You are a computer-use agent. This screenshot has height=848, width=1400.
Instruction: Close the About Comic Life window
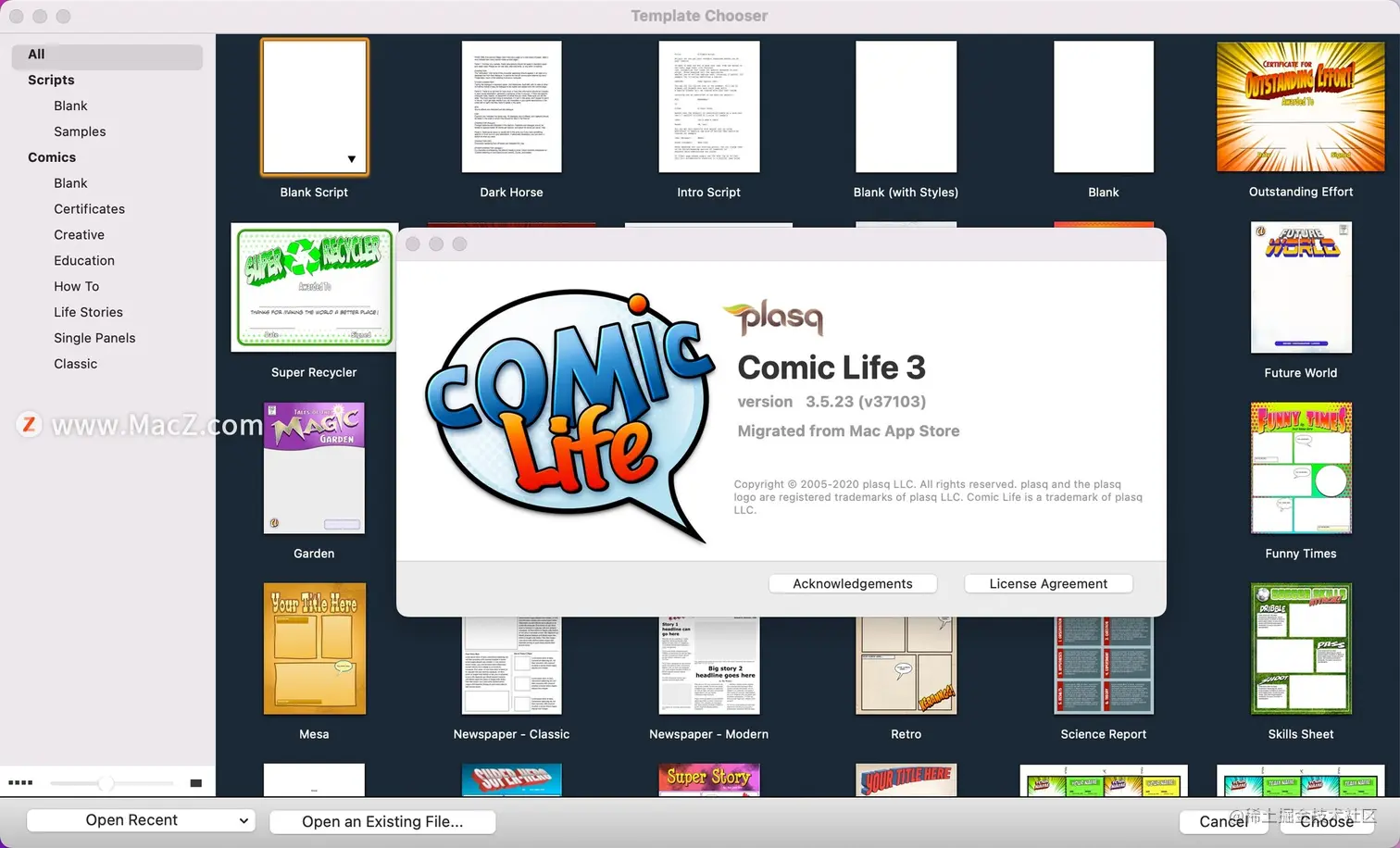pyautogui.click(x=413, y=244)
